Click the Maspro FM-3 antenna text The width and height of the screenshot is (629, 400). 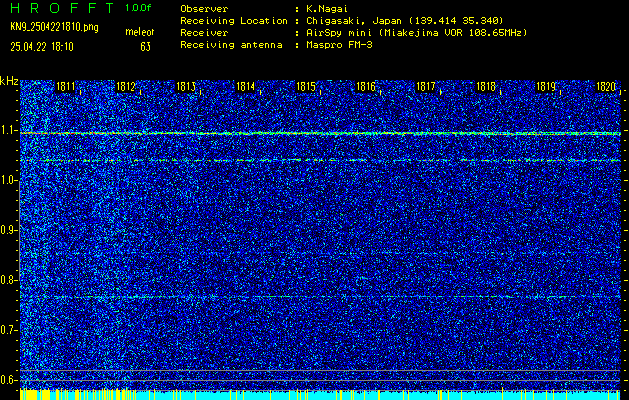(x=339, y=45)
